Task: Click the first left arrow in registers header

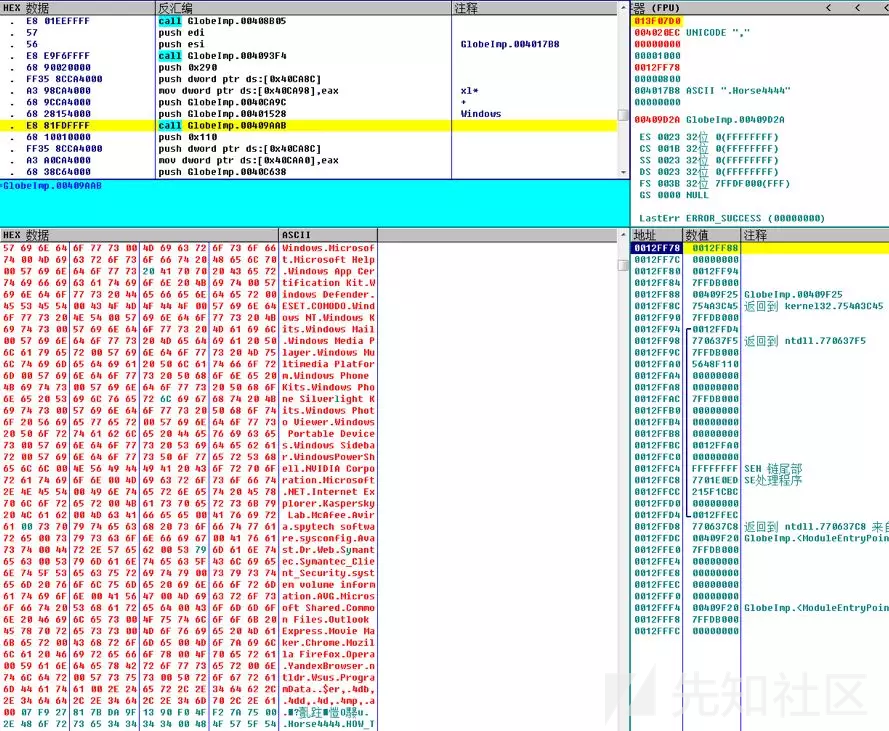Action: pos(827,7)
